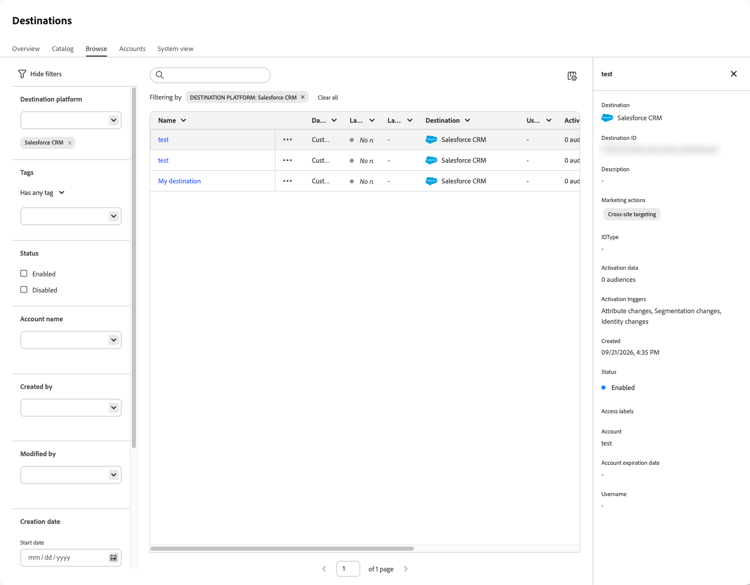Click the horizontal scrollbar under the table
Screen dimensions: 750x585
point(282,549)
